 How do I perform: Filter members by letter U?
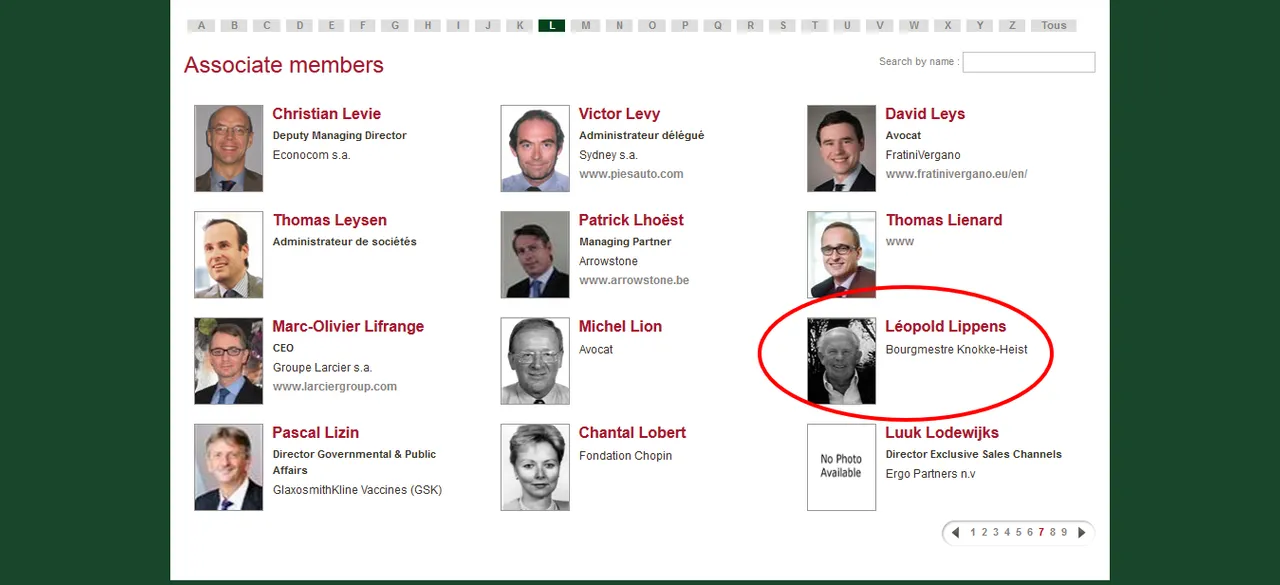click(x=847, y=26)
